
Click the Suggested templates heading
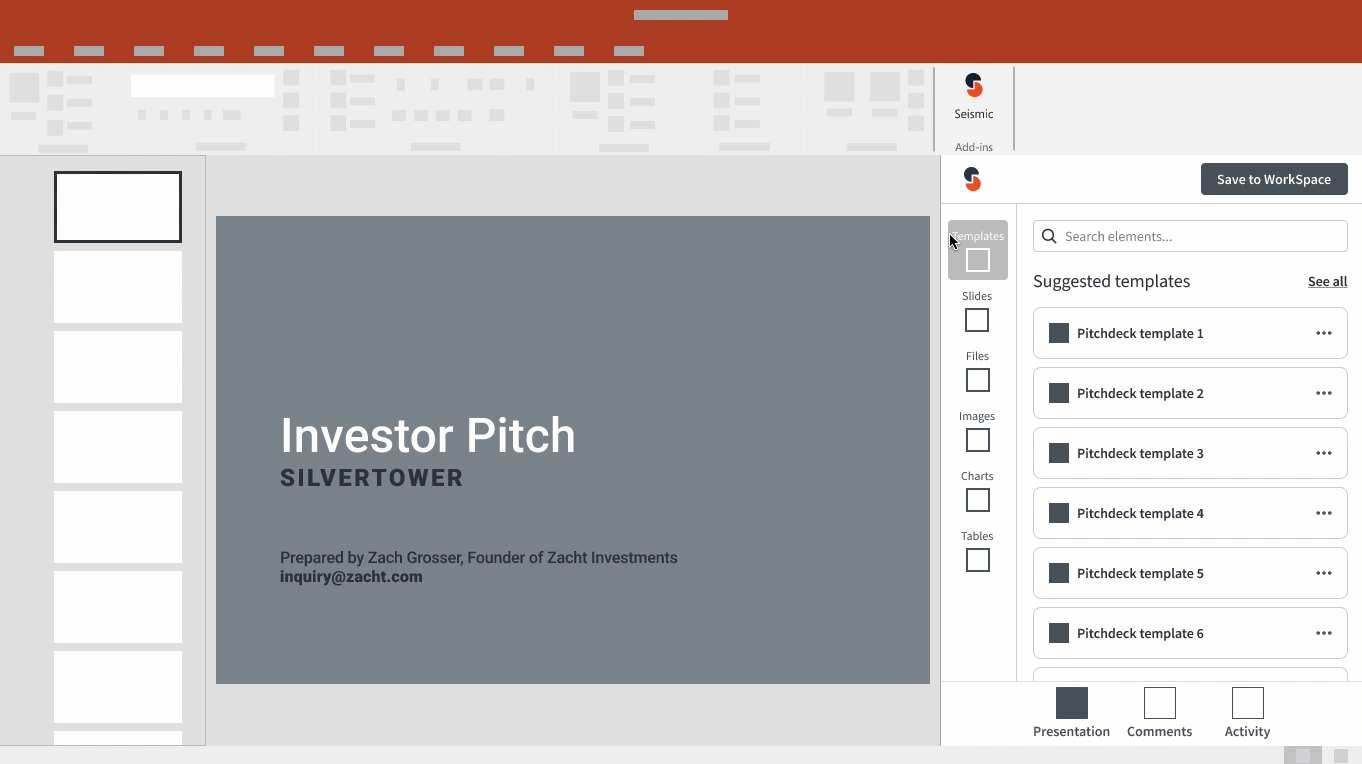1111,282
